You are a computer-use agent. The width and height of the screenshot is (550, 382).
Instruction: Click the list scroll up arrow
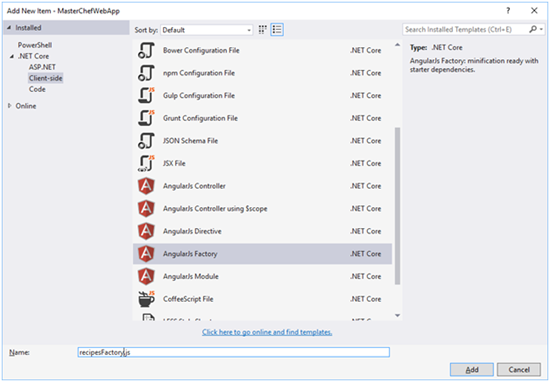pyautogui.click(x=397, y=45)
